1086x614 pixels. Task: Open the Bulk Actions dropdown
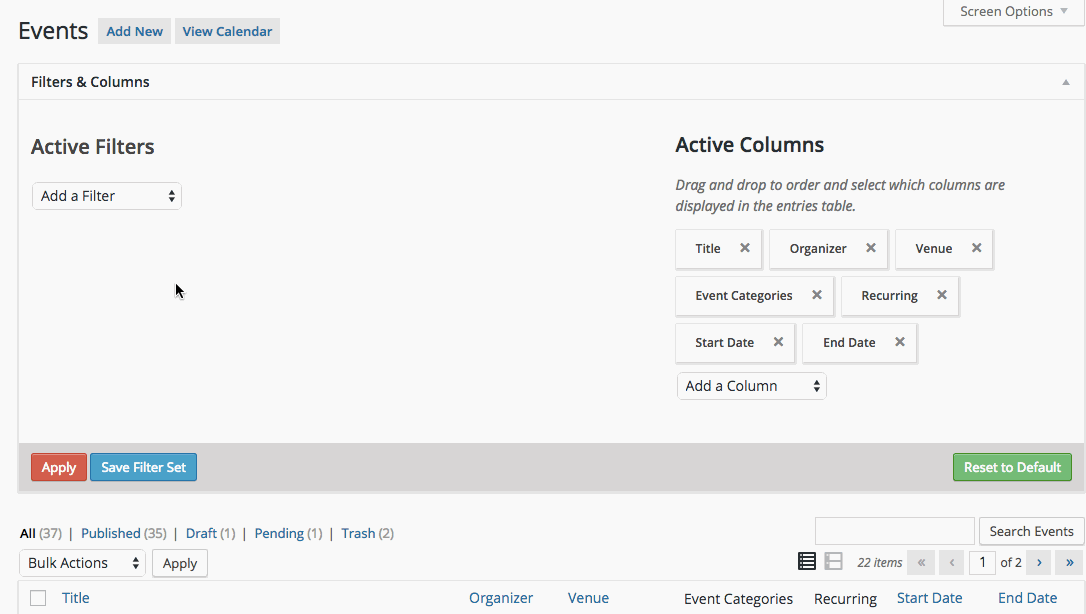coord(82,563)
